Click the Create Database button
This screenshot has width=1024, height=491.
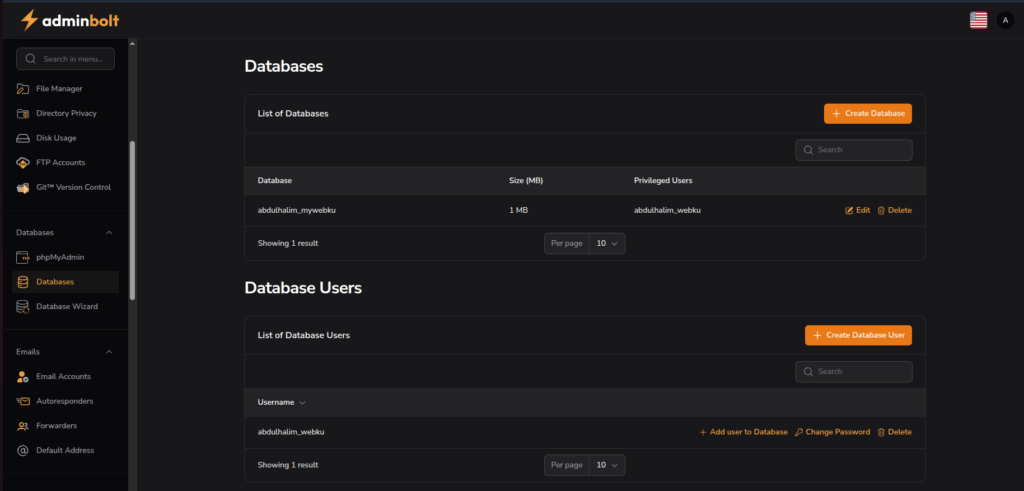pyautogui.click(x=867, y=114)
